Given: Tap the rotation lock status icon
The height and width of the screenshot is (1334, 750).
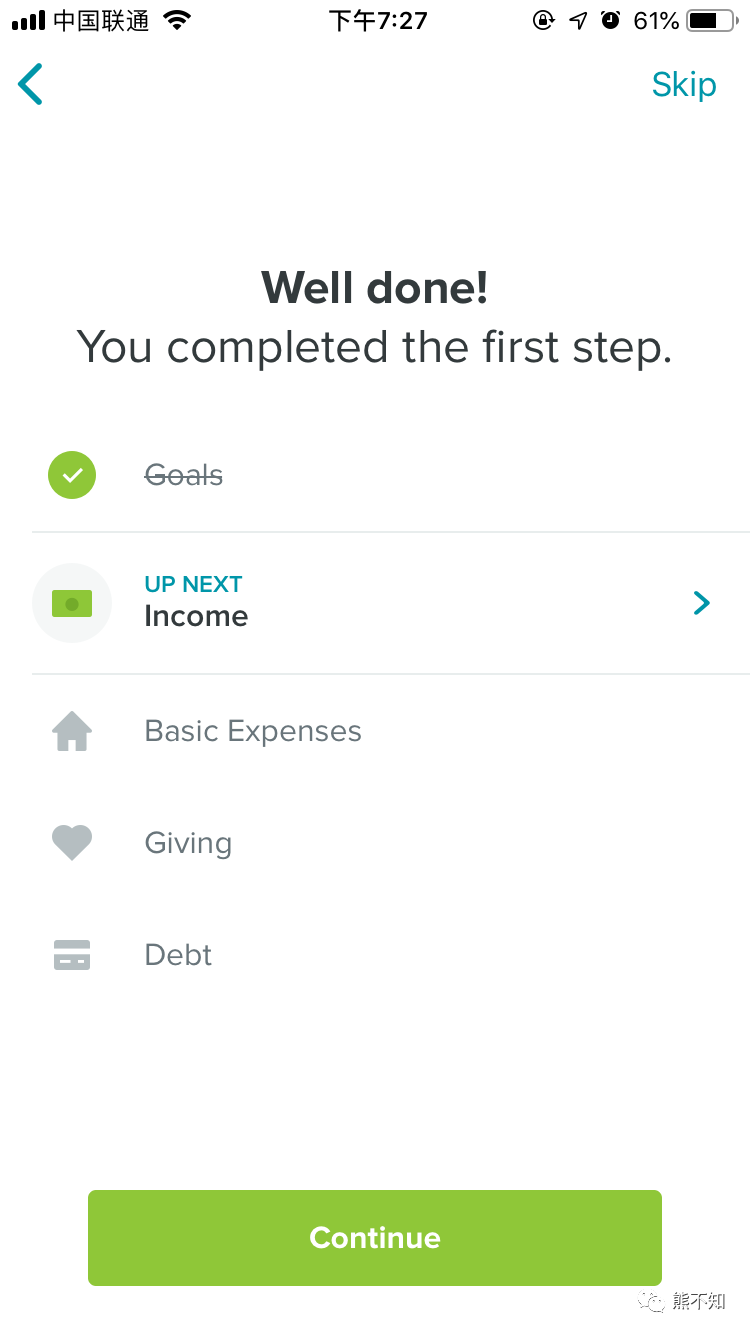Looking at the screenshot, I should (x=543, y=20).
